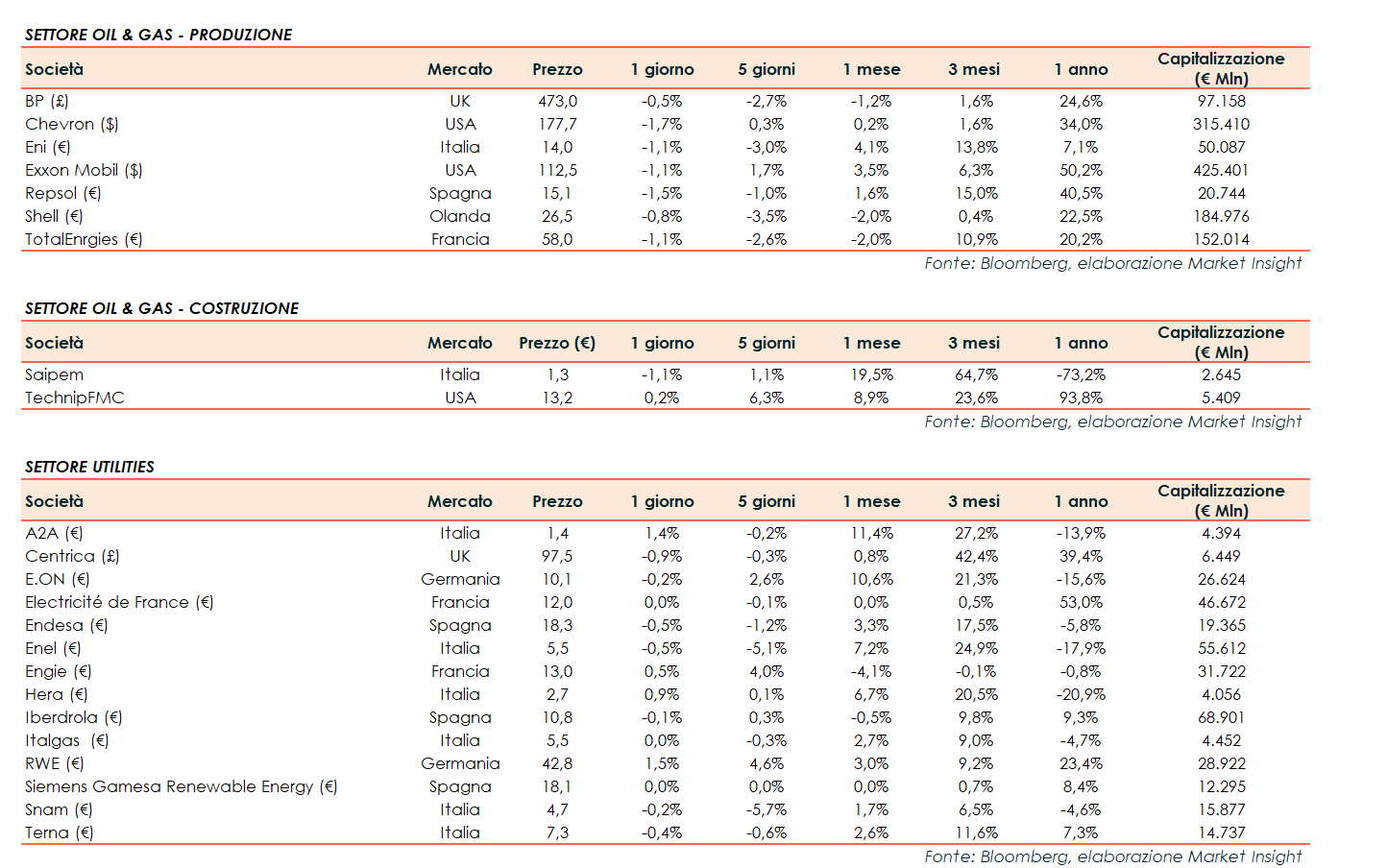Click the RWE (€) row name
Screen dimensions: 1387x868
(54, 763)
